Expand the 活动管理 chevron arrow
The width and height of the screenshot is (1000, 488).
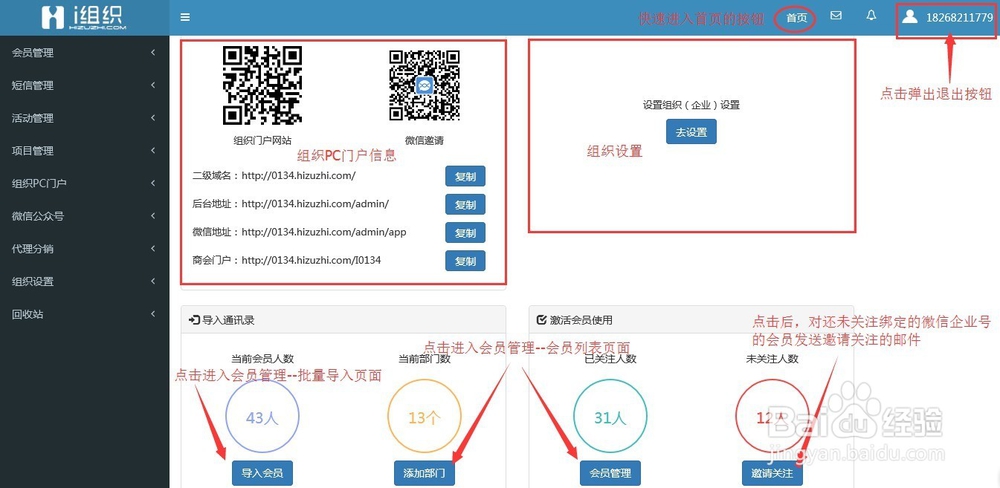tap(153, 118)
